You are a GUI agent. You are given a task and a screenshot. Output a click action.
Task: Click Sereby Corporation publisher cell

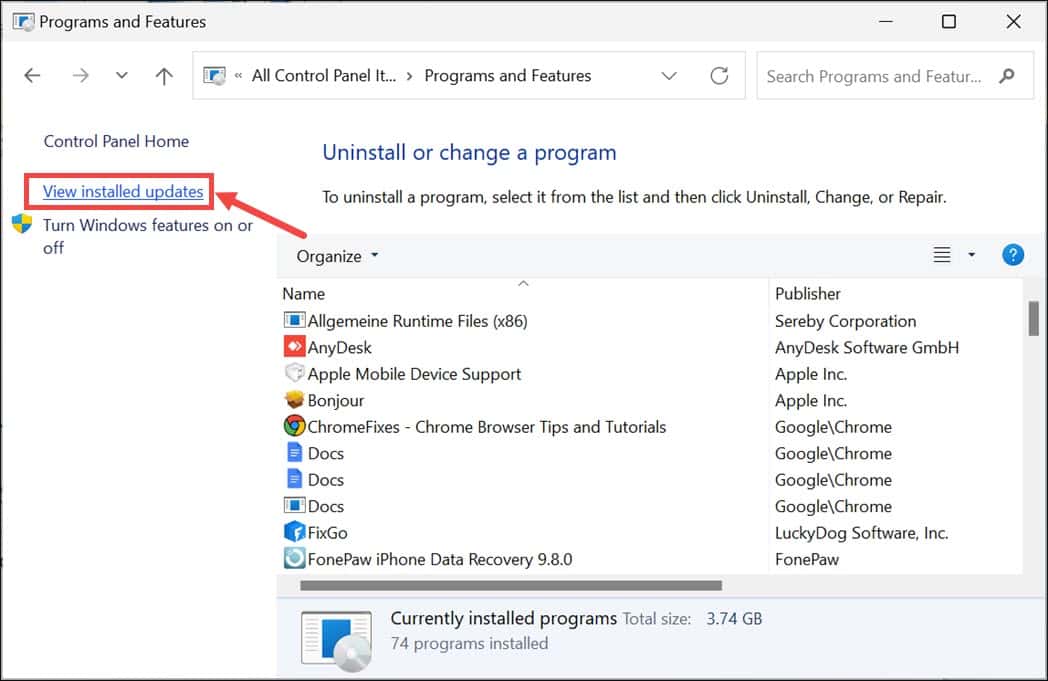click(x=845, y=321)
